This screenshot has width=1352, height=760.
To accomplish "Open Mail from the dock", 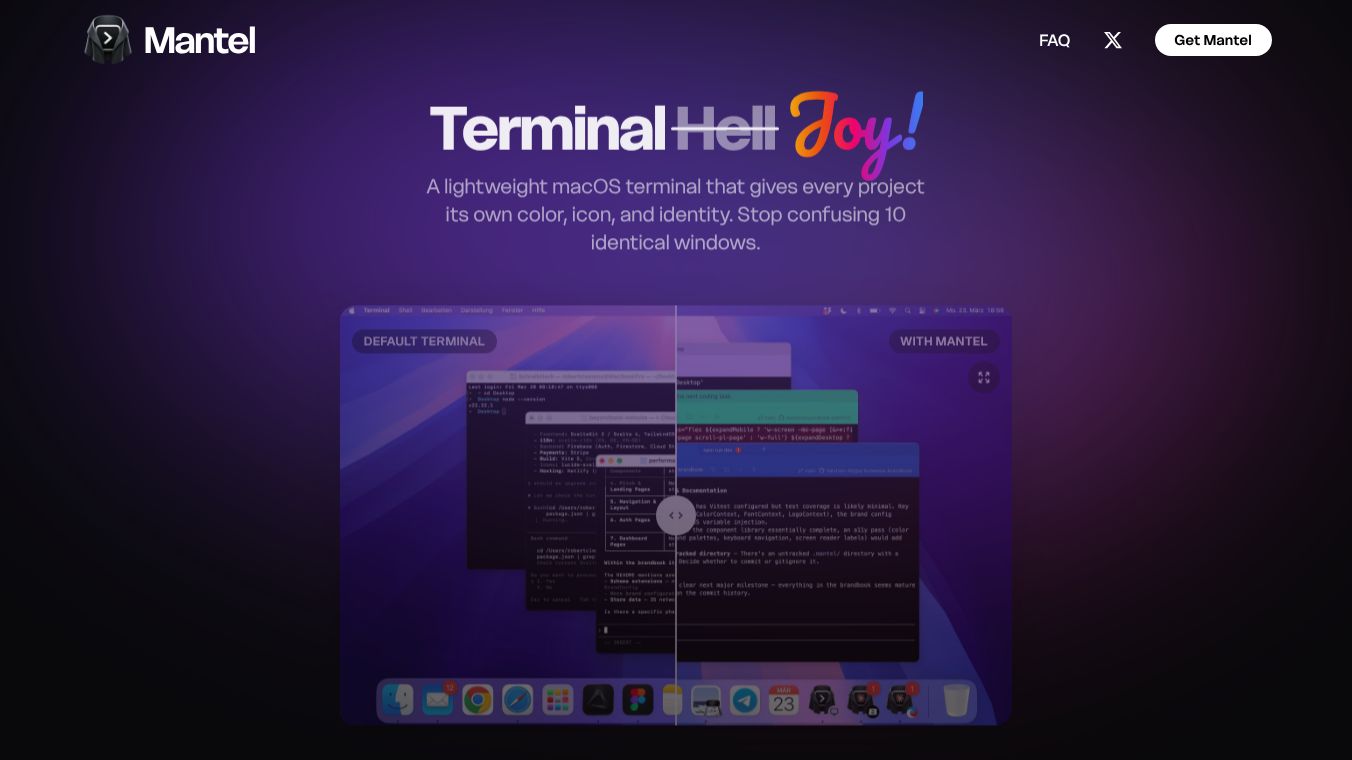I will point(437,700).
